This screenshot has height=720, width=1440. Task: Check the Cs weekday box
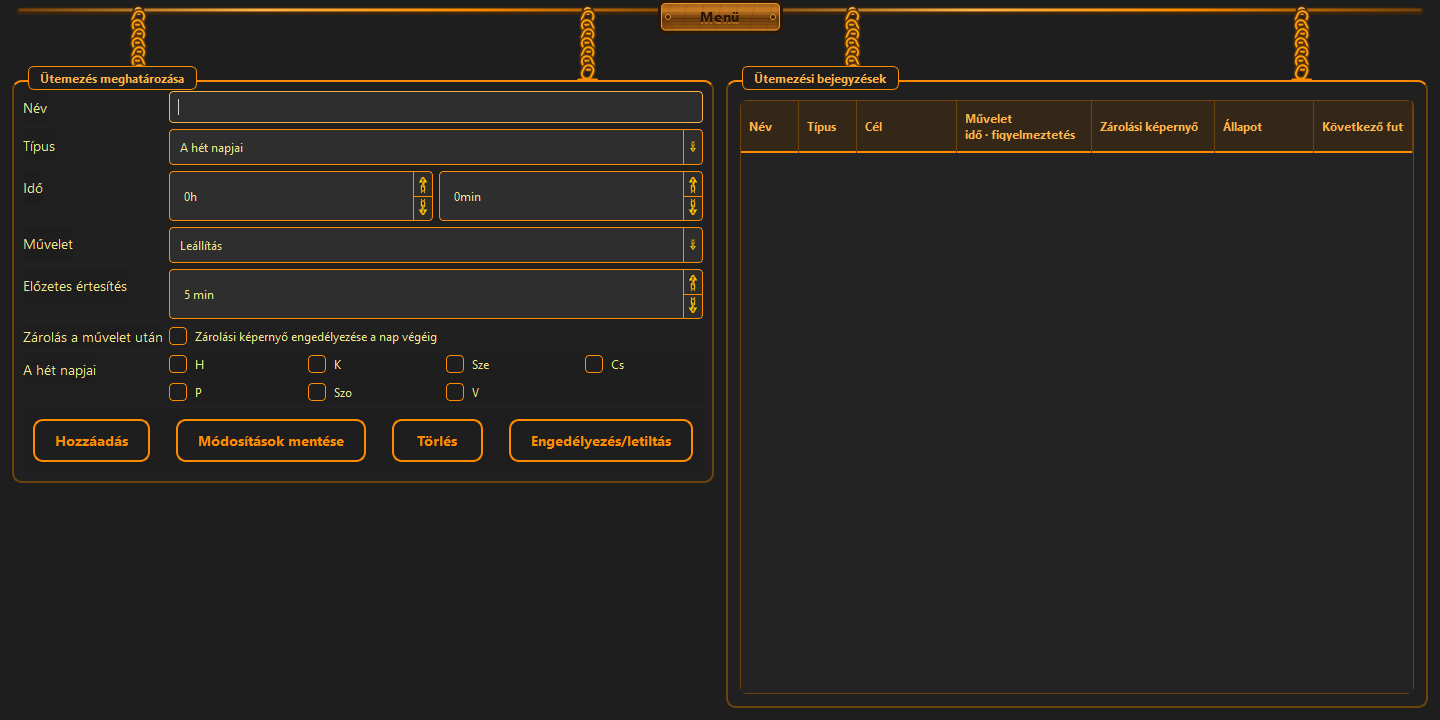coord(594,364)
